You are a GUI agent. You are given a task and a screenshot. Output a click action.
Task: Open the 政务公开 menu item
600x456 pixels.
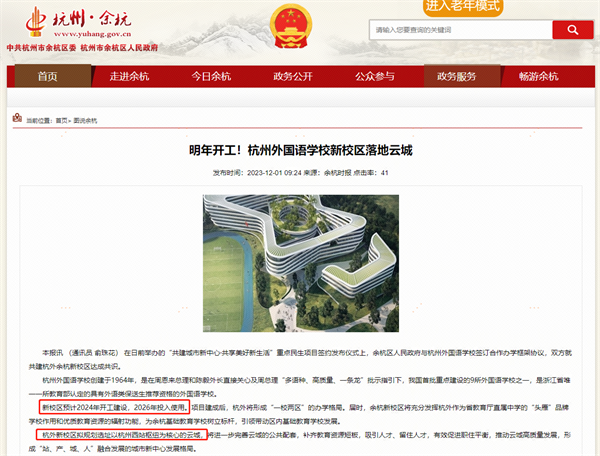click(293, 76)
